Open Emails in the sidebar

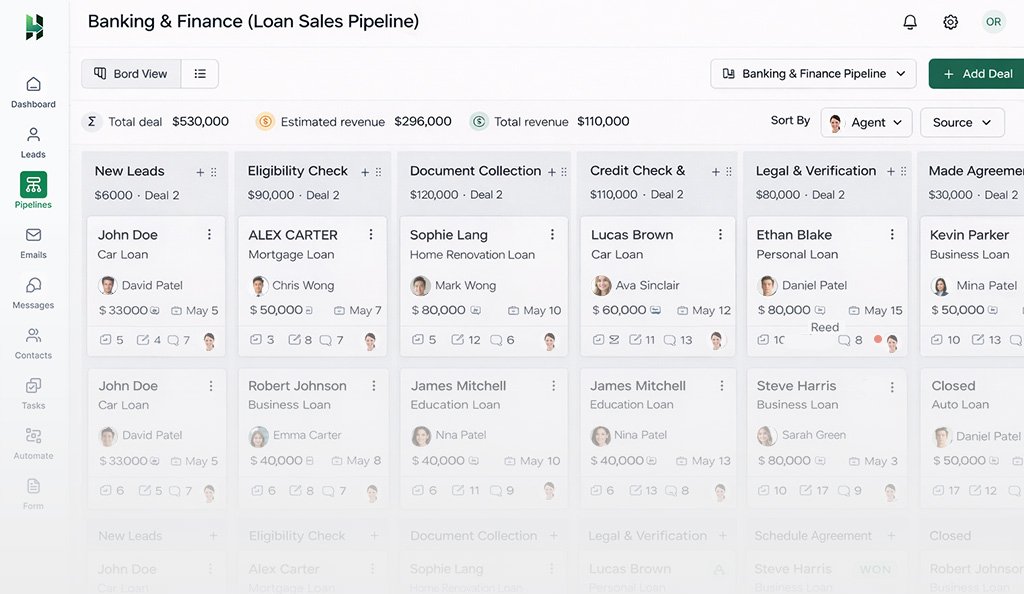coord(33,242)
